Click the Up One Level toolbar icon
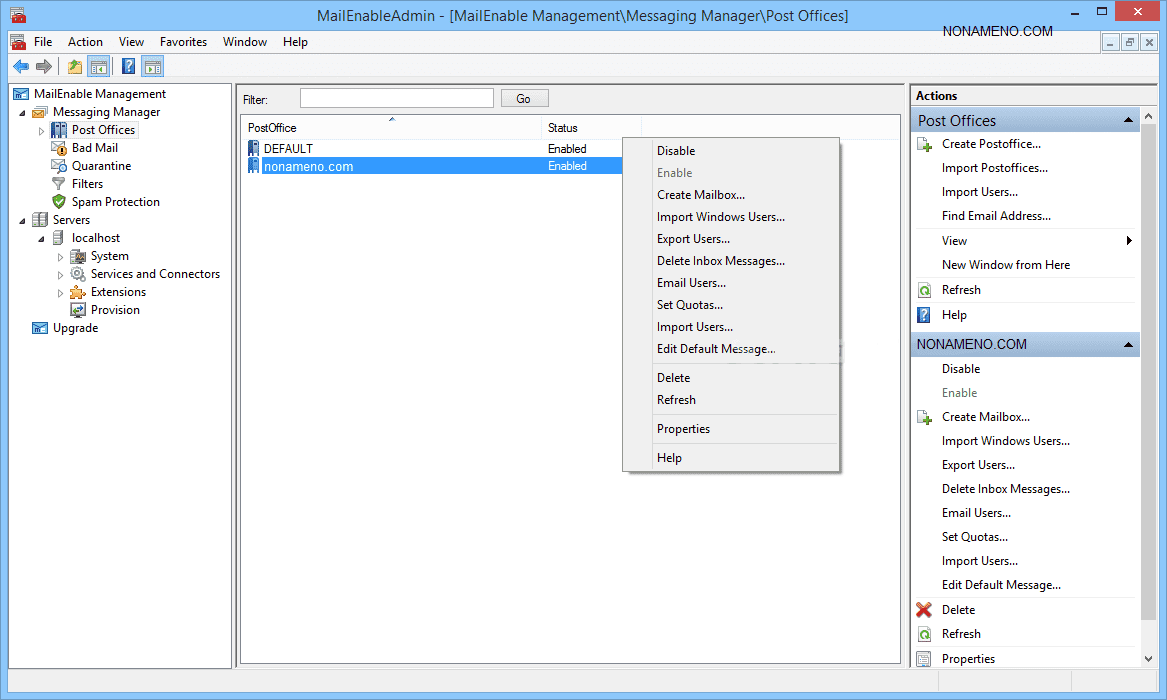Image resolution: width=1167 pixels, height=700 pixels. [x=74, y=67]
